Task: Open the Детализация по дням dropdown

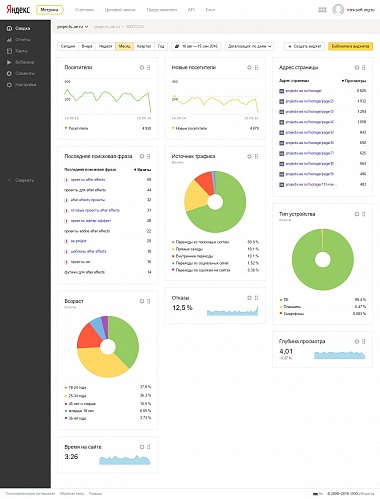Action: (x=249, y=46)
